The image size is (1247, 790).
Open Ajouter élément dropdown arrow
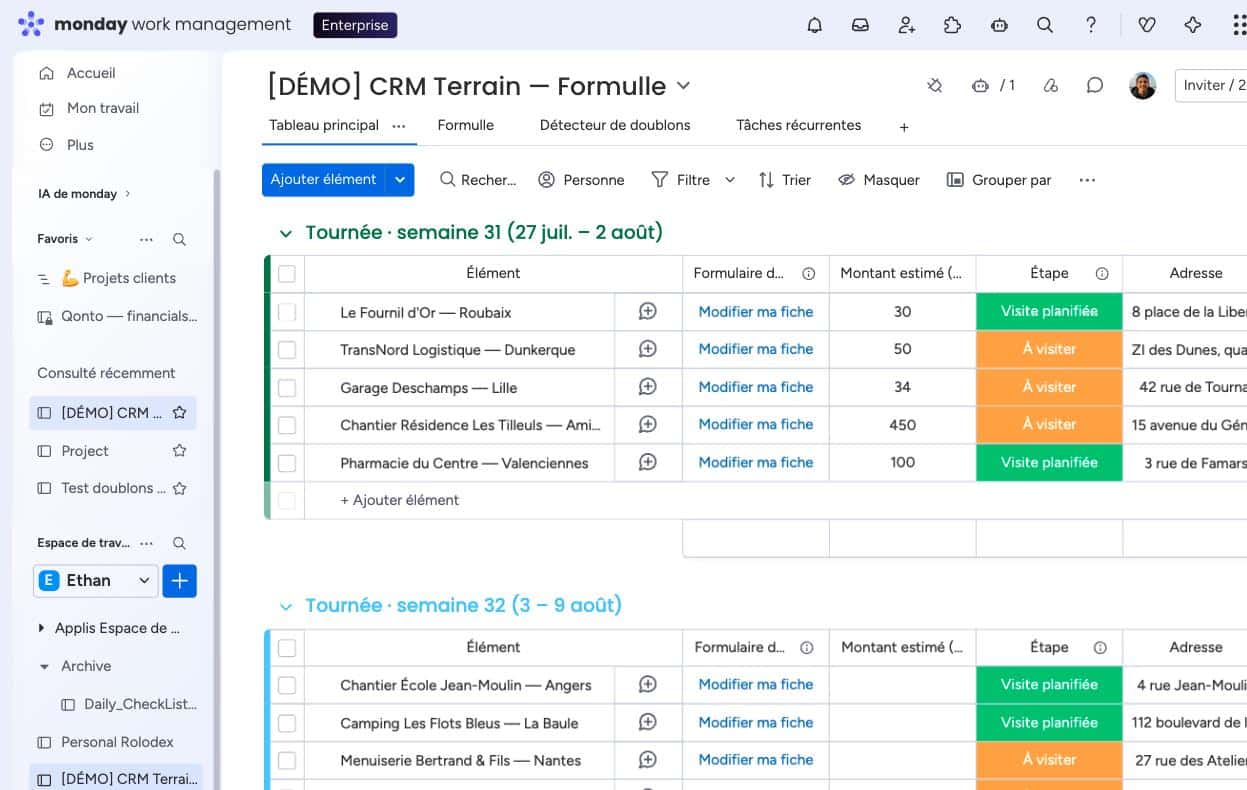pyautogui.click(x=400, y=180)
